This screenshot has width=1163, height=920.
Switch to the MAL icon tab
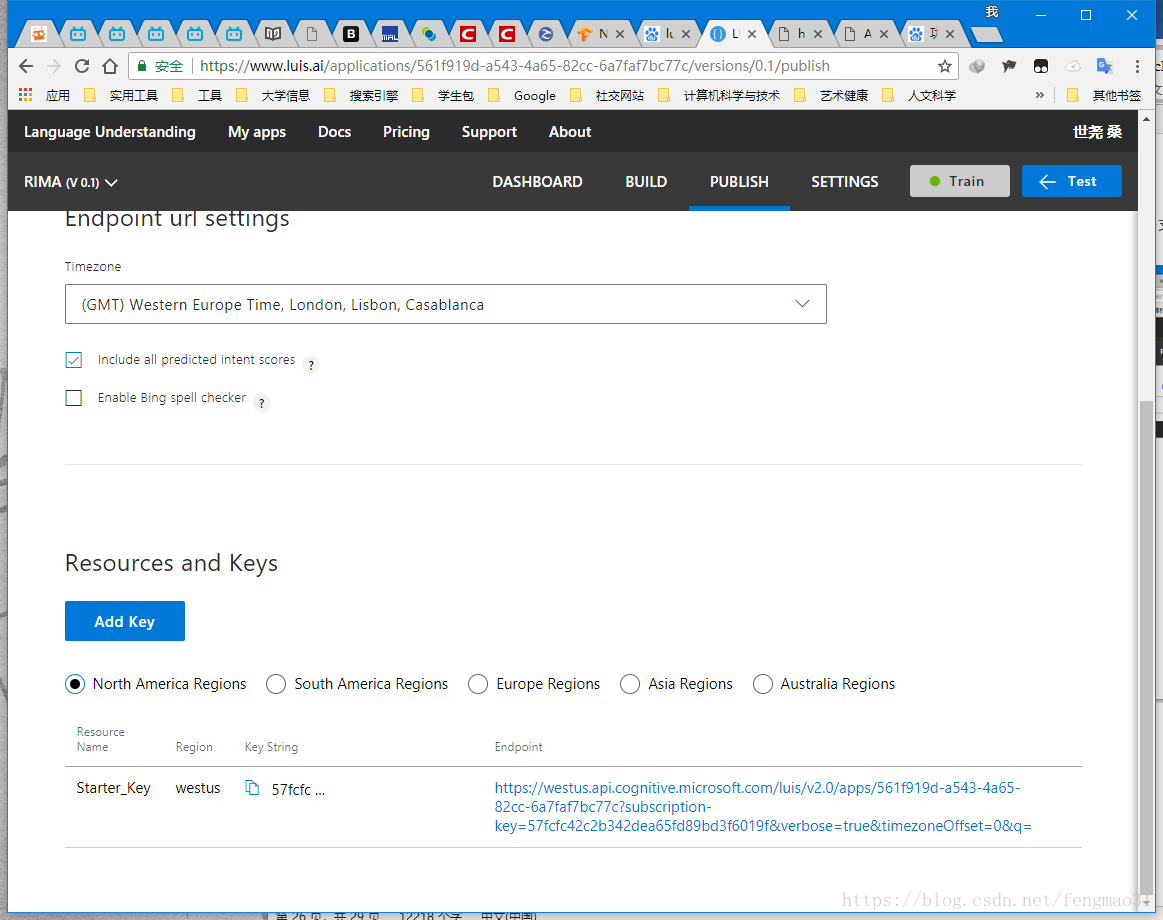pos(389,33)
